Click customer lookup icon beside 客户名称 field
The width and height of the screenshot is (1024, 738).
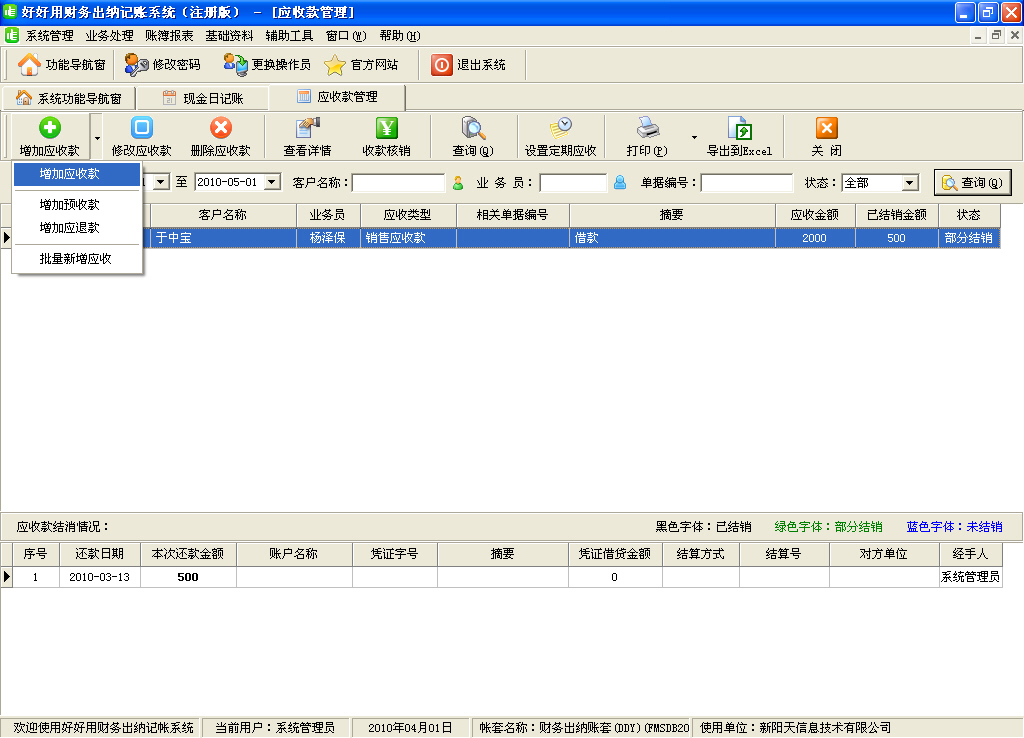[x=458, y=183]
